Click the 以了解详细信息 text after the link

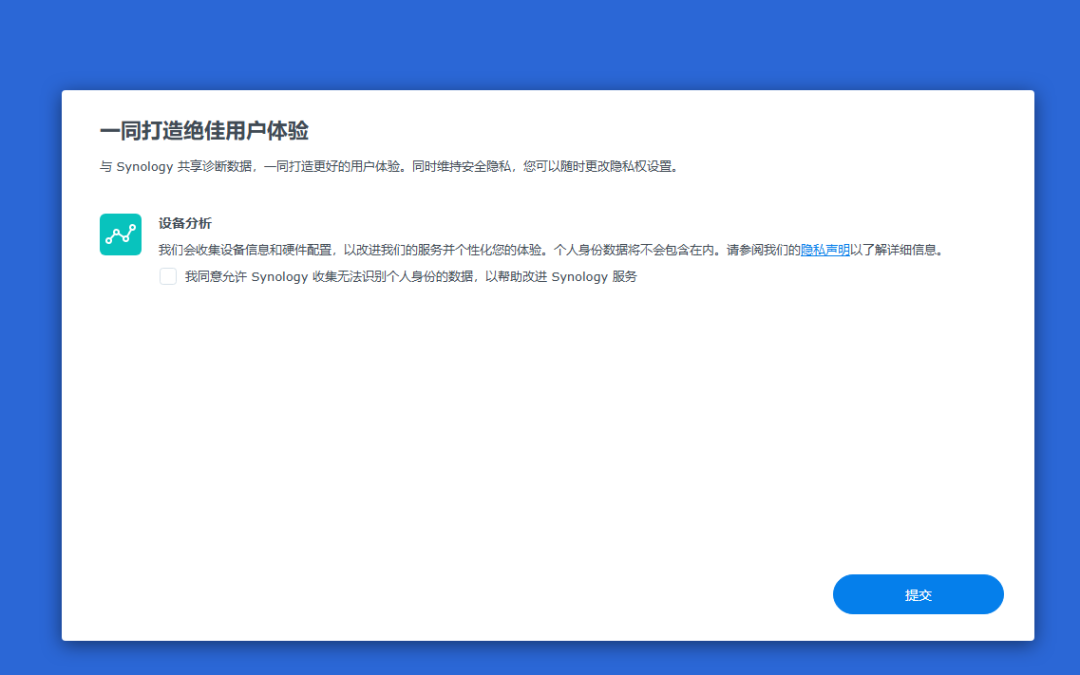tap(896, 251)
